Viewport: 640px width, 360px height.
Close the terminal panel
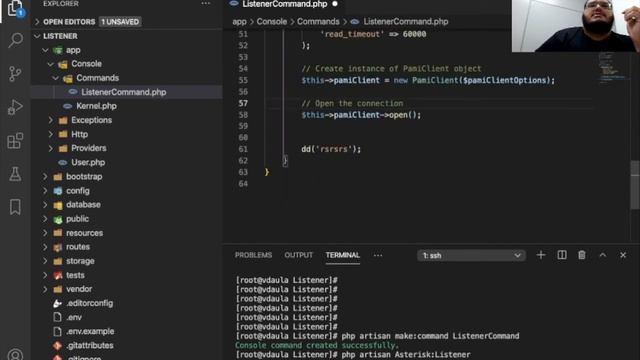point(623,255)
